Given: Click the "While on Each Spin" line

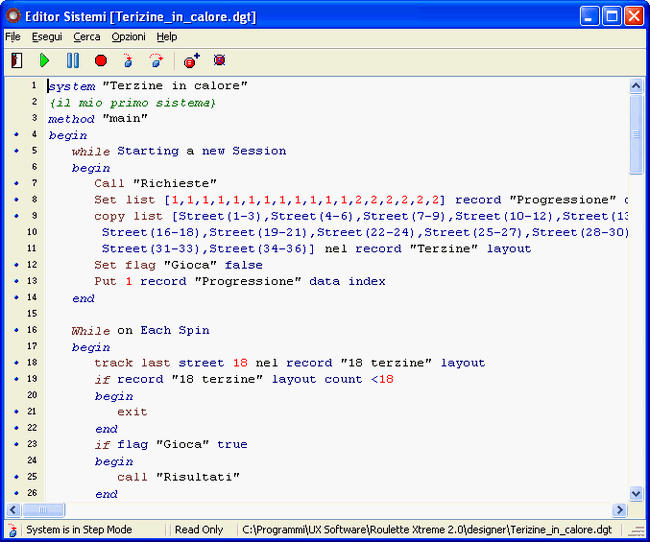Looking at the screenshot, I should [x=141, y=331].
